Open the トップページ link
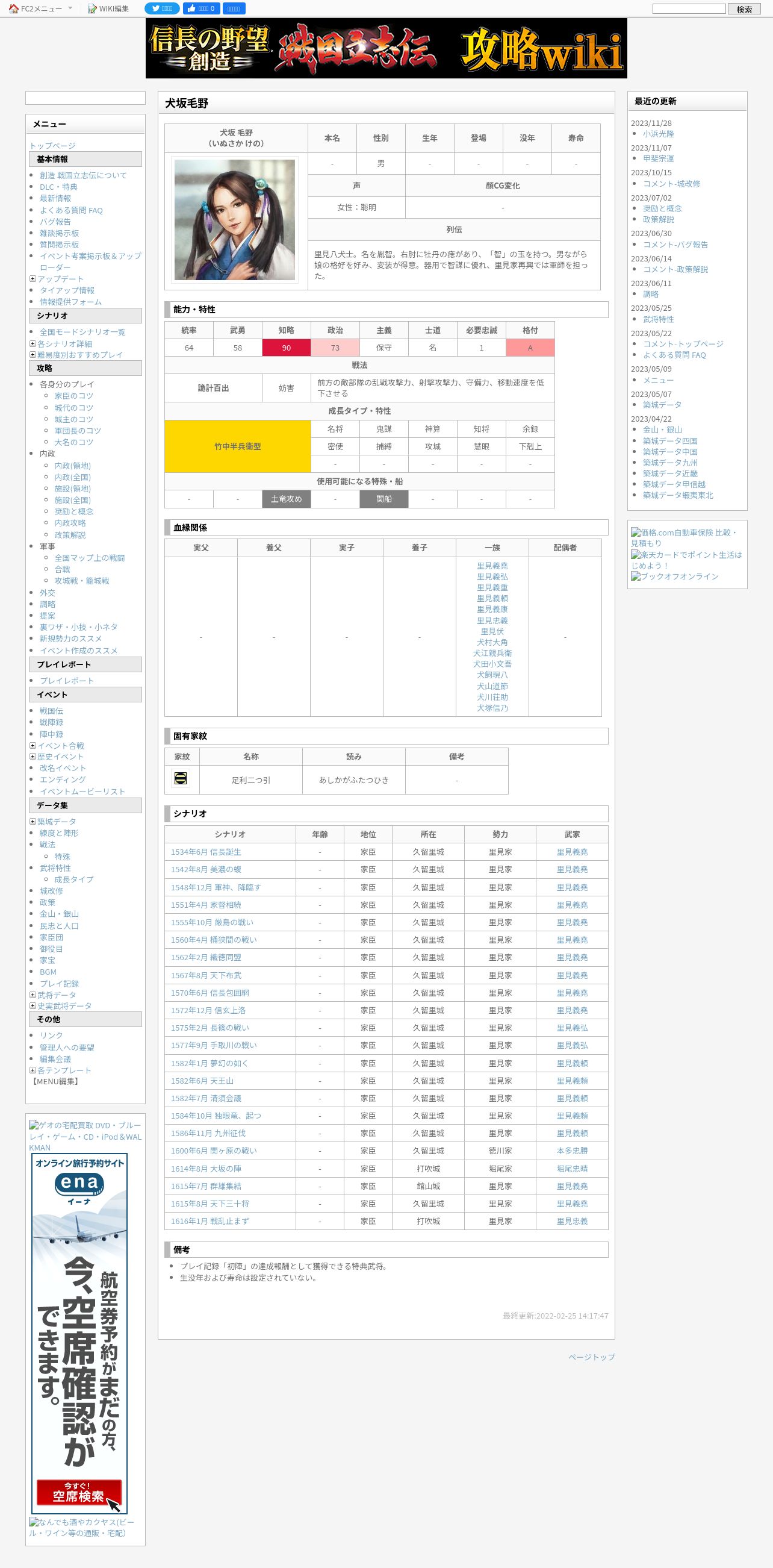Image resolution: width=773 pixels, height=1568 pixels. [52, 146]
